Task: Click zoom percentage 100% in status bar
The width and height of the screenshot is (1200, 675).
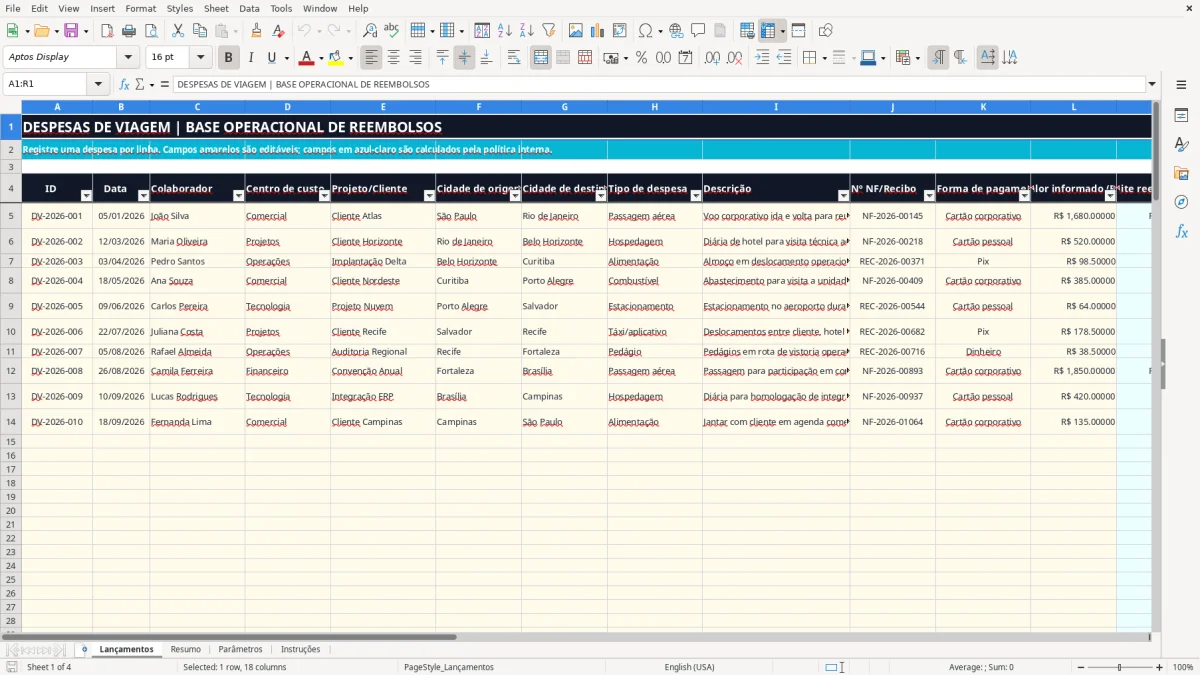Action: tap(1182, 667)
